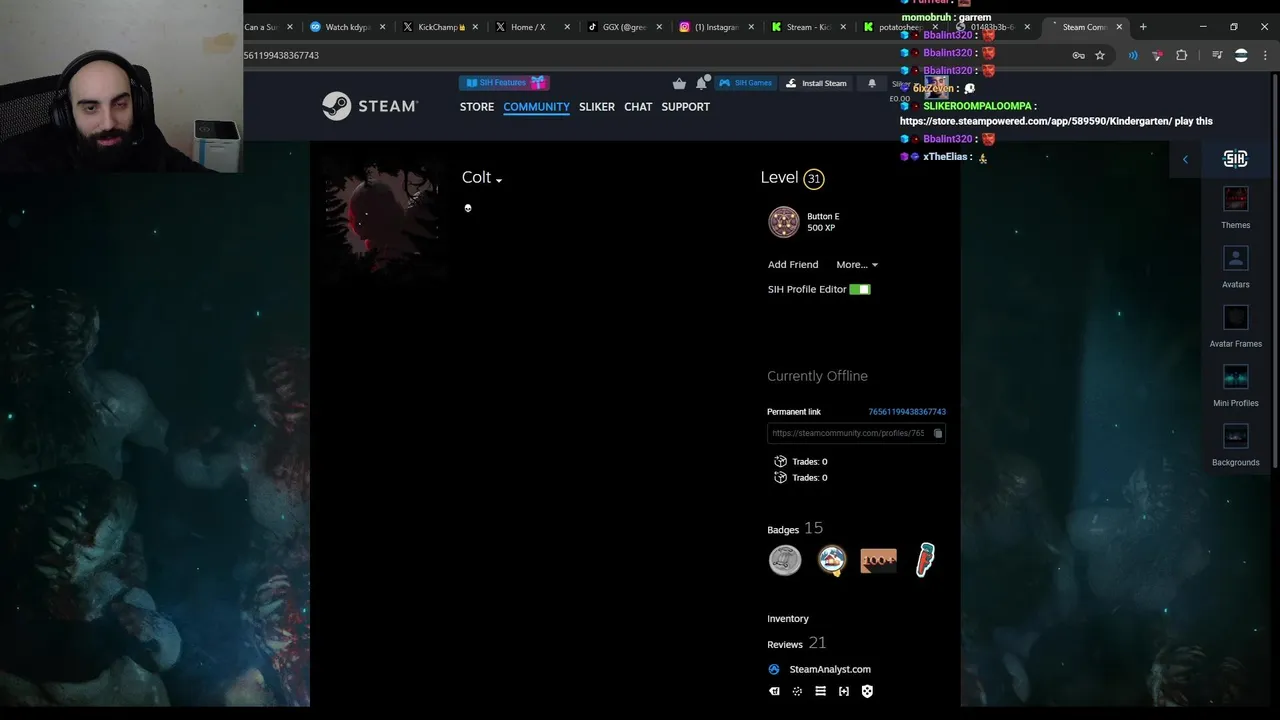Click Install Steam button
The height and width of the screenshot is (720, 1280).
pyautogui.click(x=816, y=83)
